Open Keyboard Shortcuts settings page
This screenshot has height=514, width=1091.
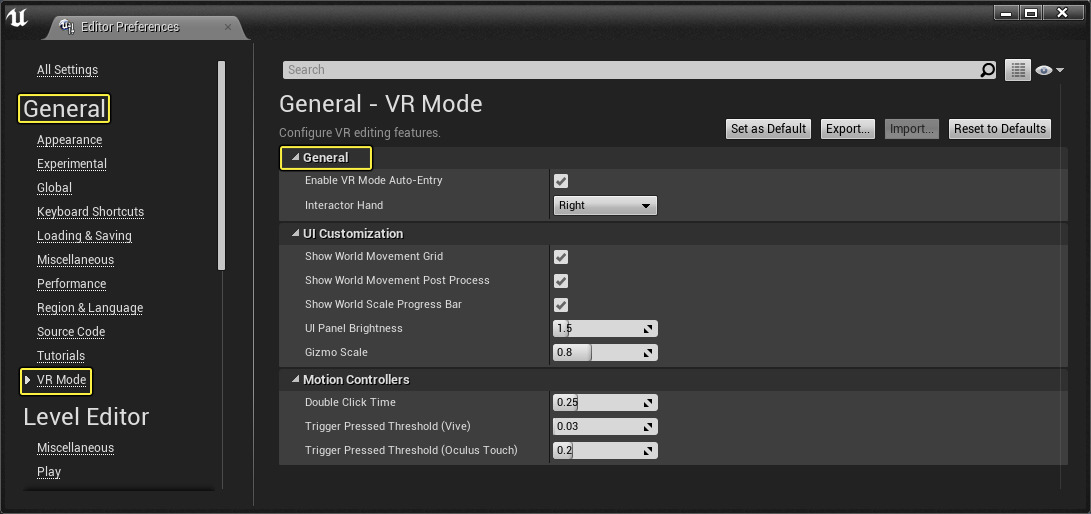coord(90,212)
